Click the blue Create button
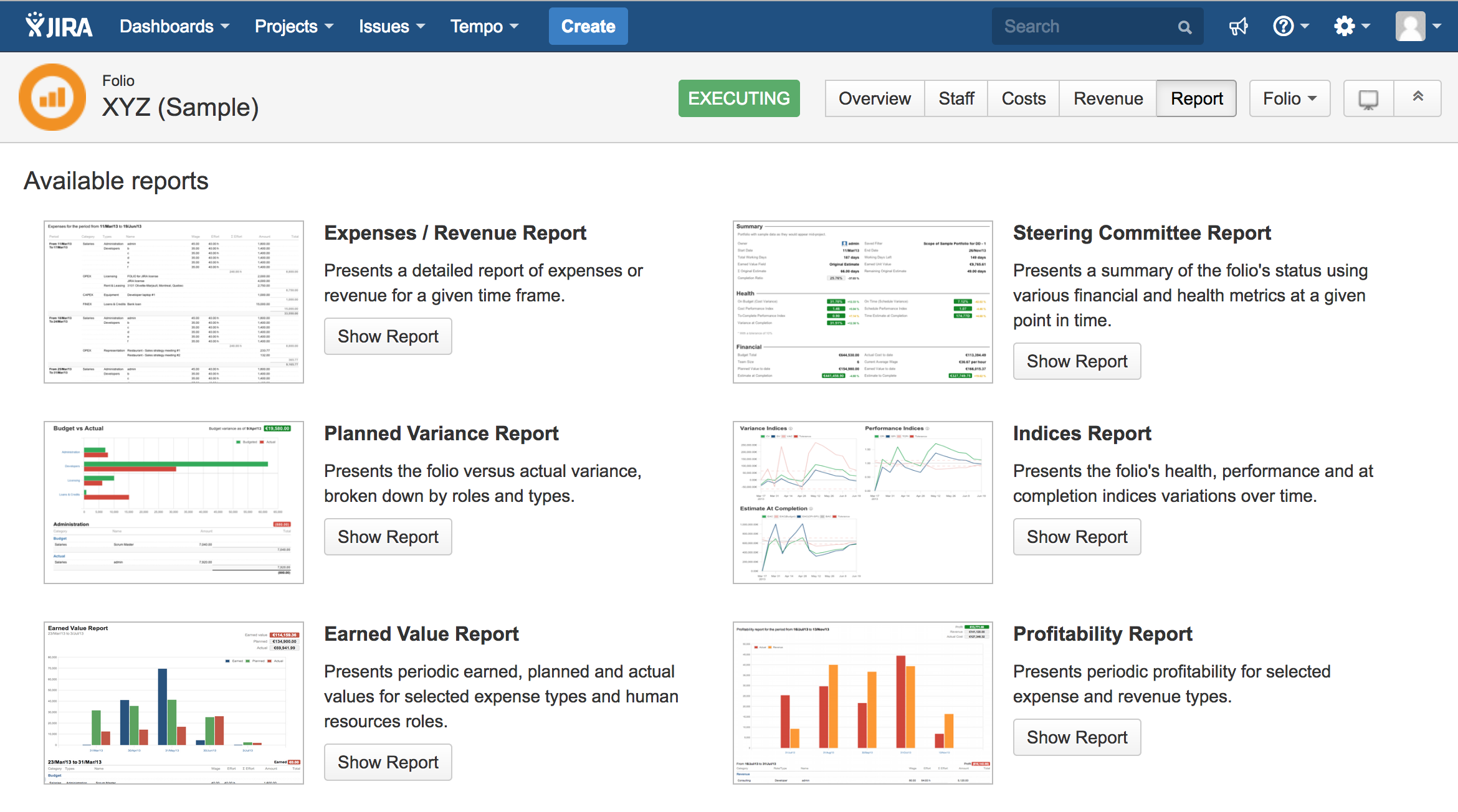 tap(588, 27)
